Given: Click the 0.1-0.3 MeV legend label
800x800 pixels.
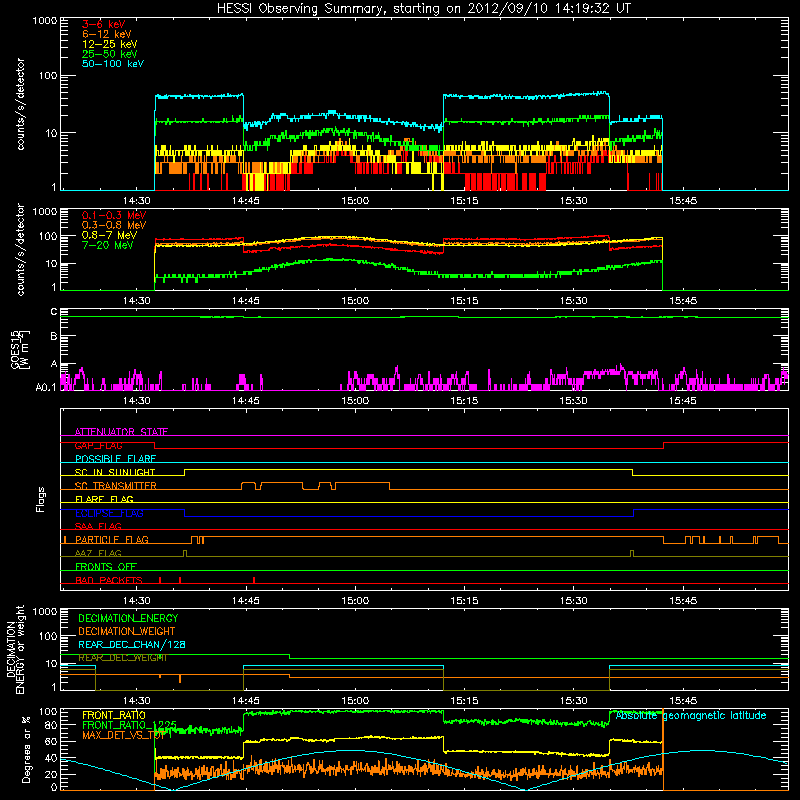Looking at the screenshot, I should click(114, 215).
